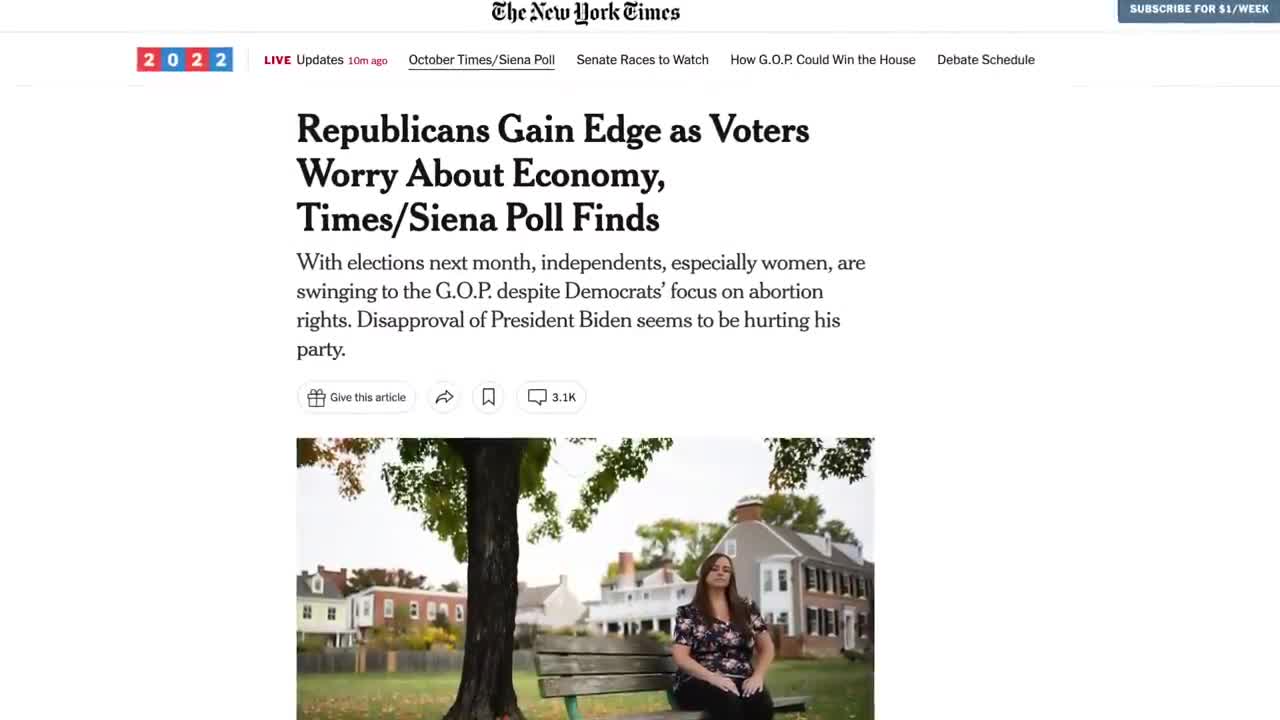This screenshot has height=720, width=1280.
Task: Click Subscribe for $1/Week button
Action: point(1199,10)
